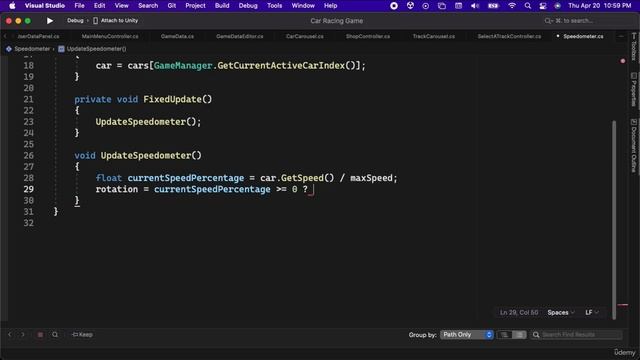Open the Debug configuration selector
This screenshot has height=360, width=640.
coord(75,20)
